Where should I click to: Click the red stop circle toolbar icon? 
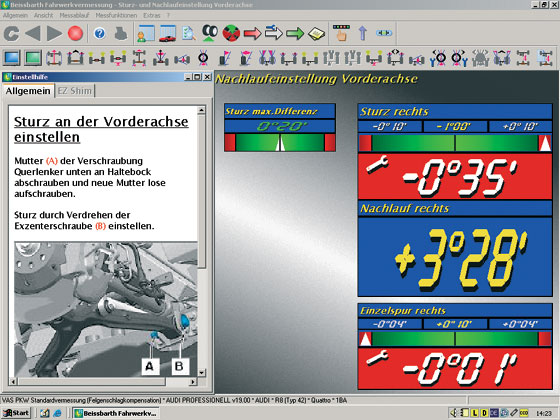tap(75, 34)
